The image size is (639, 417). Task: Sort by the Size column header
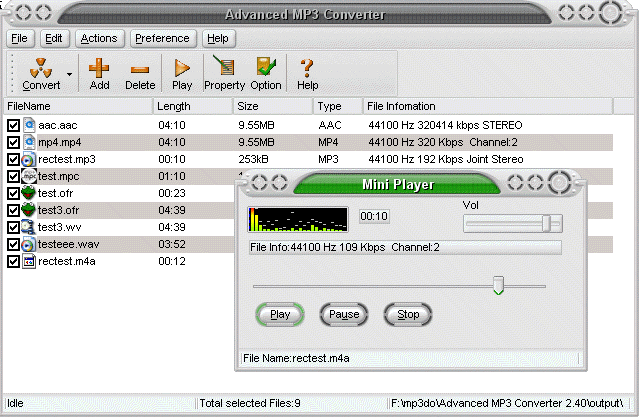click(x=273, y=106)
